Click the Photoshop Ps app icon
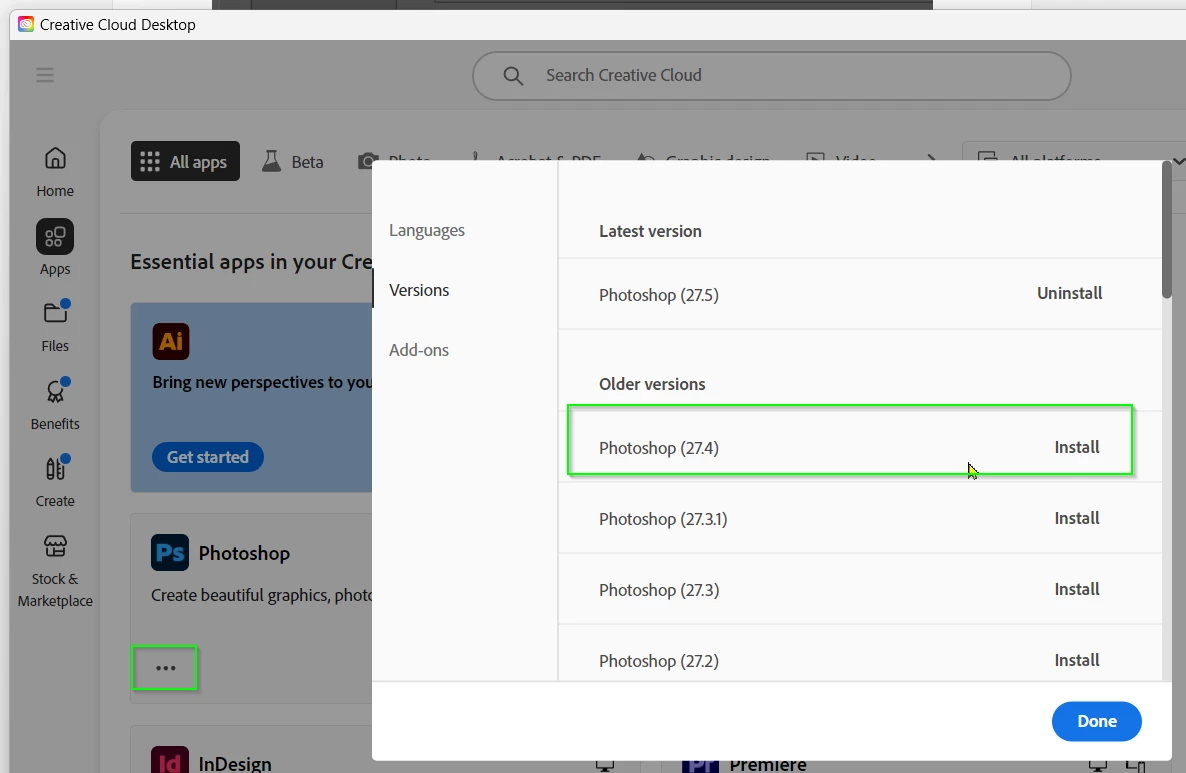 tap(169, 553)
